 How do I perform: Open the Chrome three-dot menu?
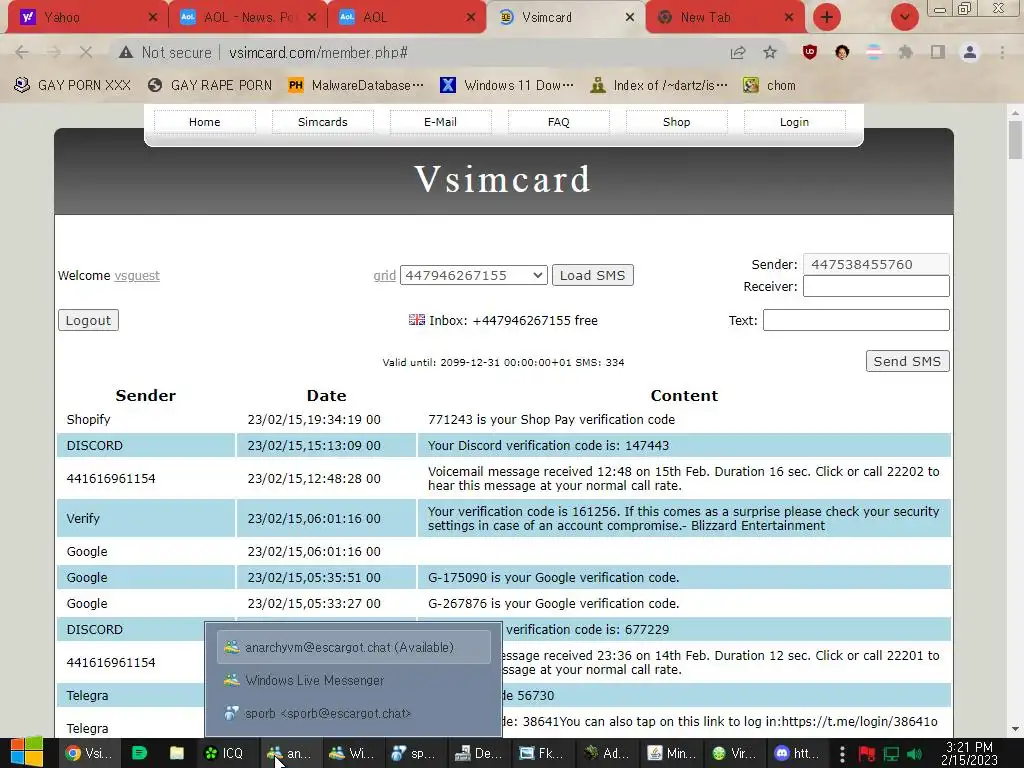(x=1002, y=52)
